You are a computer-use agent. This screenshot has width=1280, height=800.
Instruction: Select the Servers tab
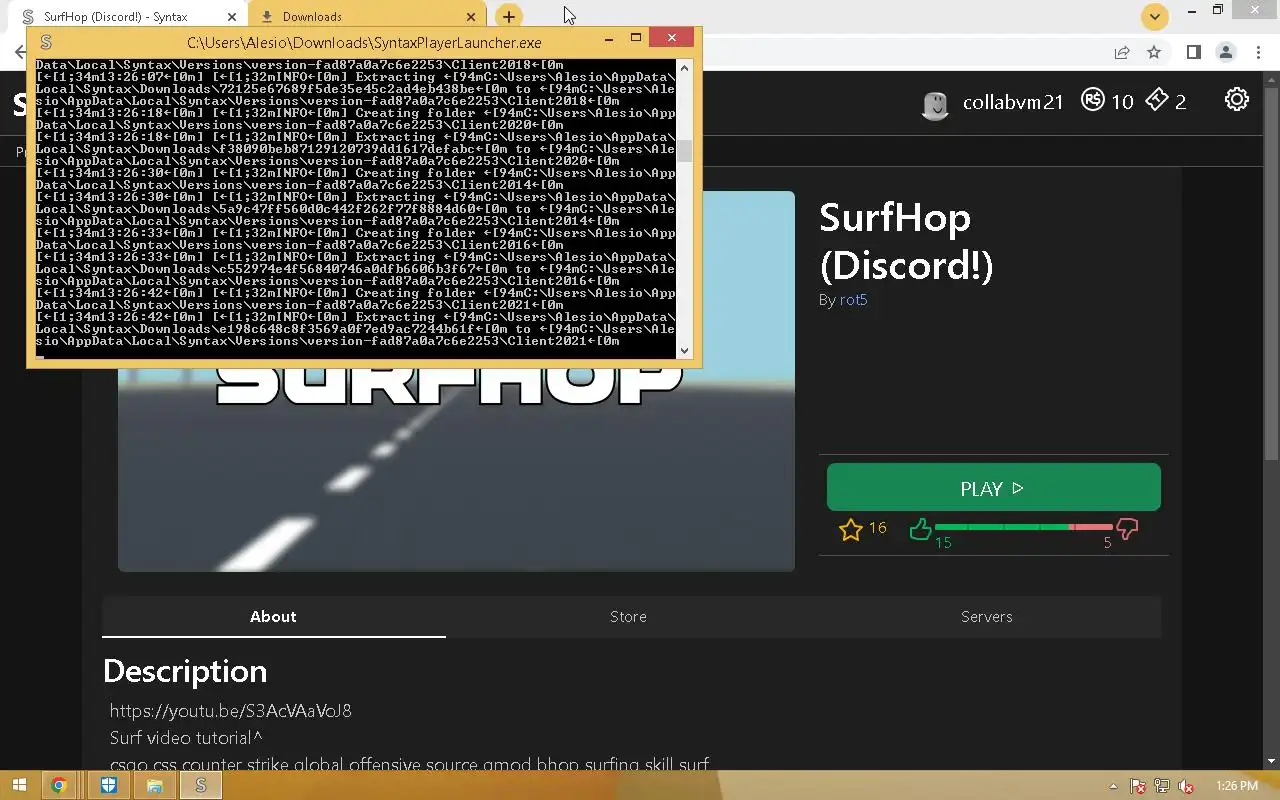tap(987, 616)
